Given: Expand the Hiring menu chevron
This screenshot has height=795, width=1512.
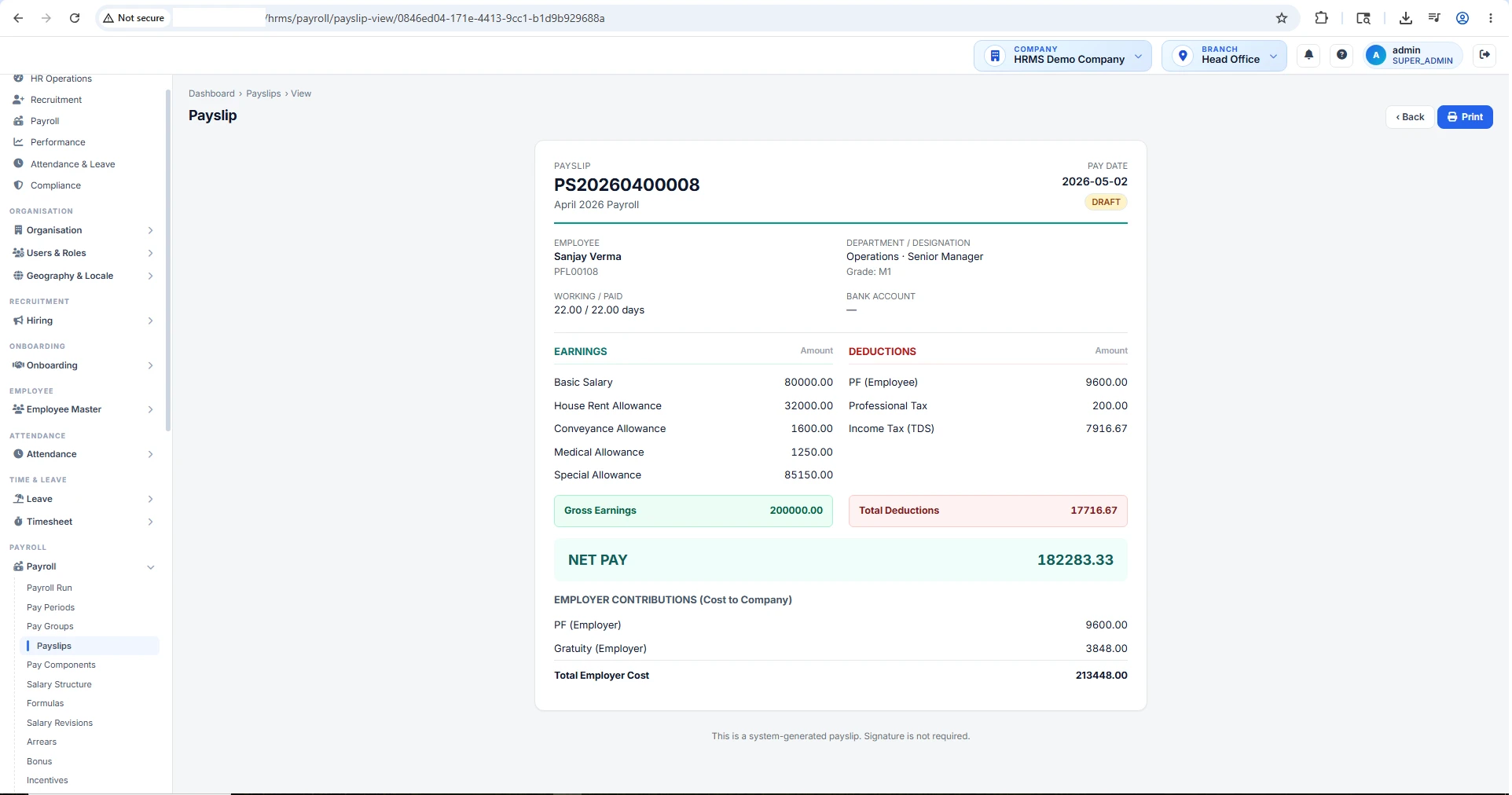Looking at the screenshot, I should pos(150,321).
